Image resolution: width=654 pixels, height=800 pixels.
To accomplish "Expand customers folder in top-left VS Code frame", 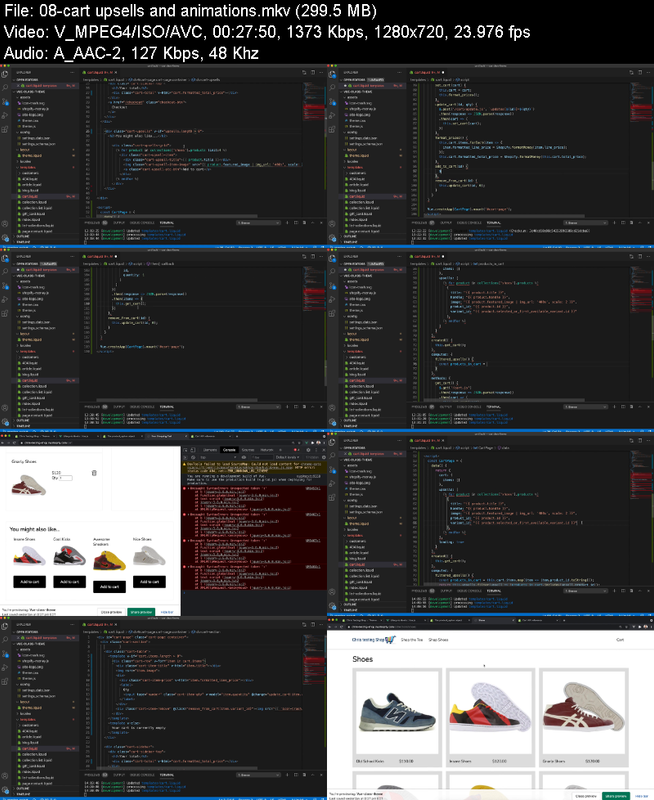I will (29, 173).
